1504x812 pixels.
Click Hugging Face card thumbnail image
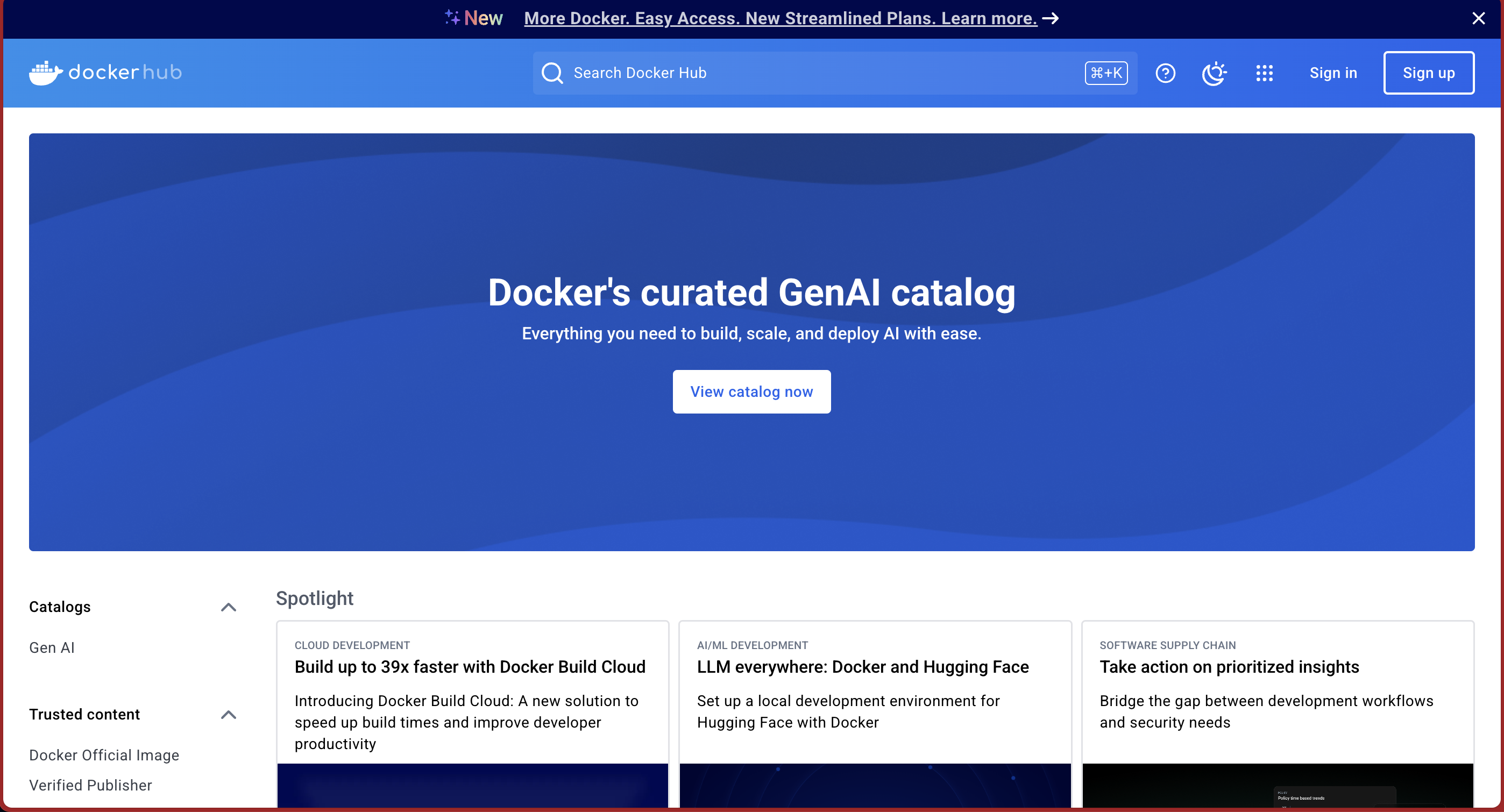pos(875,786)
